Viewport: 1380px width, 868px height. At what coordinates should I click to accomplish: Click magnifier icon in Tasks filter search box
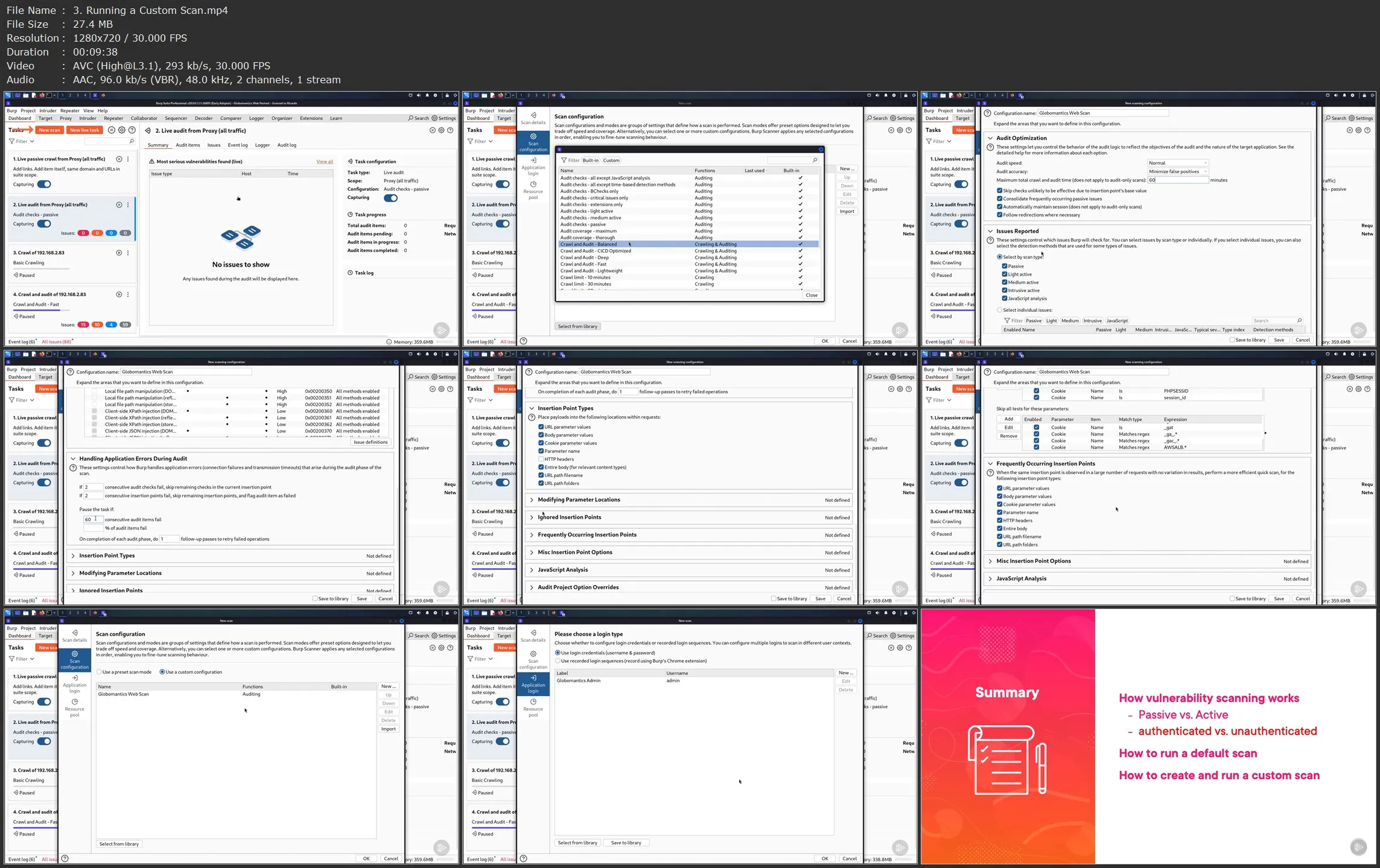(x=132, y=141)
